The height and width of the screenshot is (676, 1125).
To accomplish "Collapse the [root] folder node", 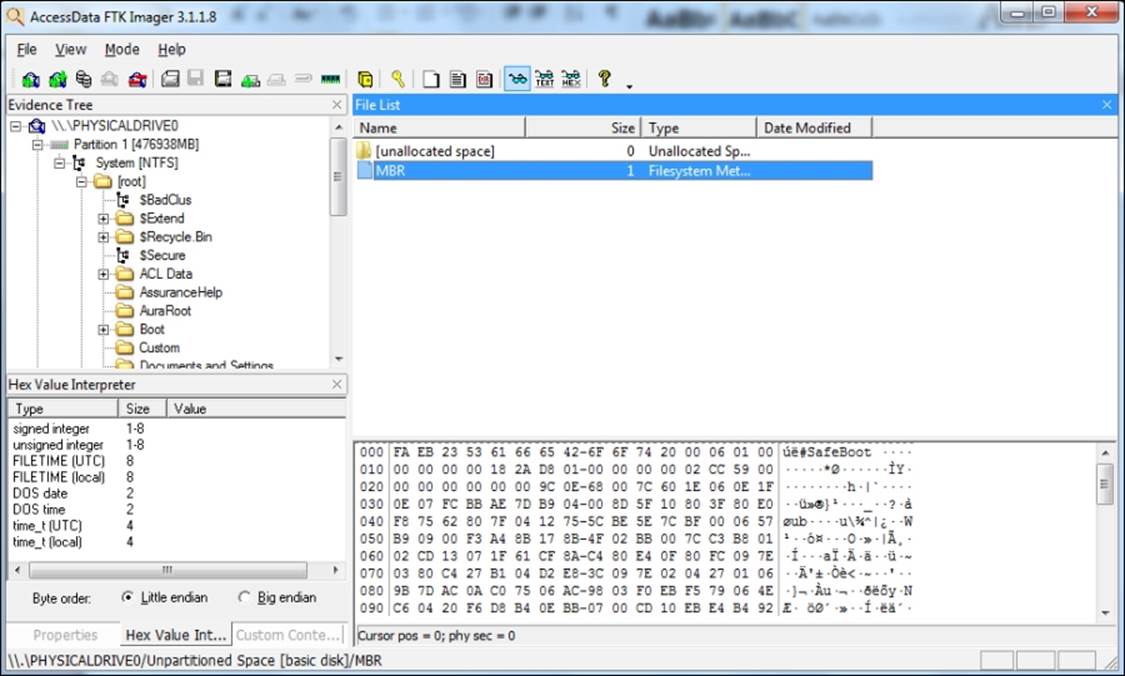I will point(82,182).
